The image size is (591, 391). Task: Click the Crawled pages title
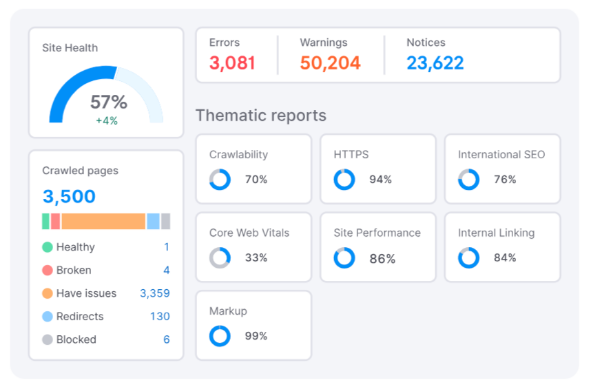coord(80,171)
